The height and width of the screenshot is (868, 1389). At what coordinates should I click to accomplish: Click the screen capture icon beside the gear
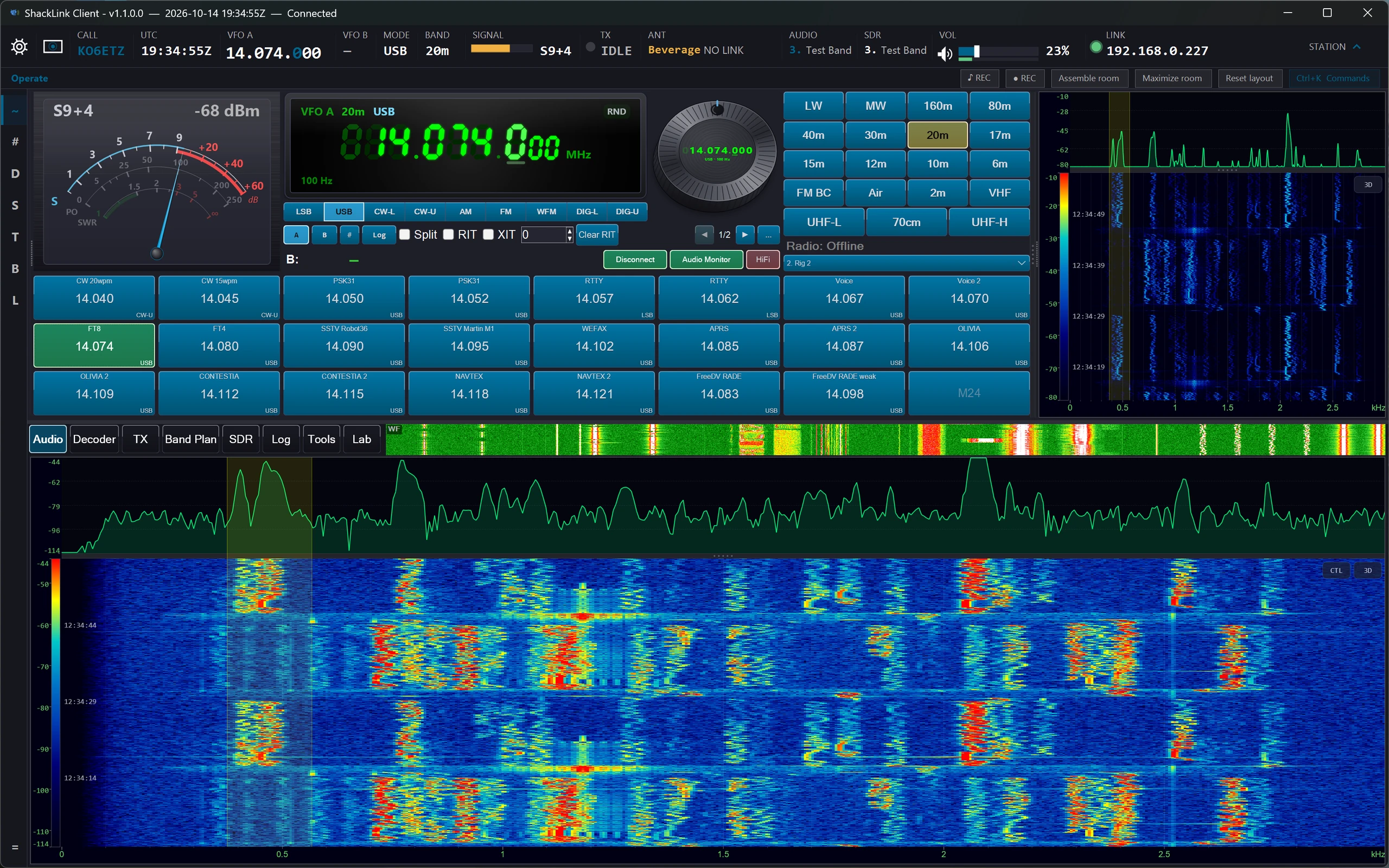click(53, 47)
